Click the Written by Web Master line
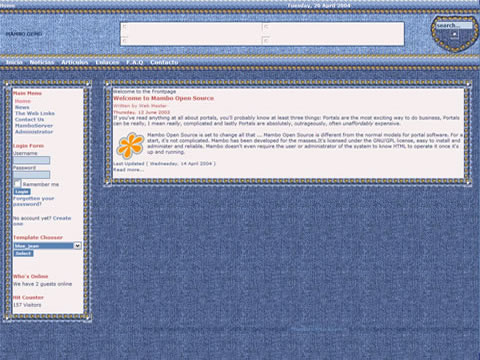Screen dimensions: 480x360 pos(140,106)
